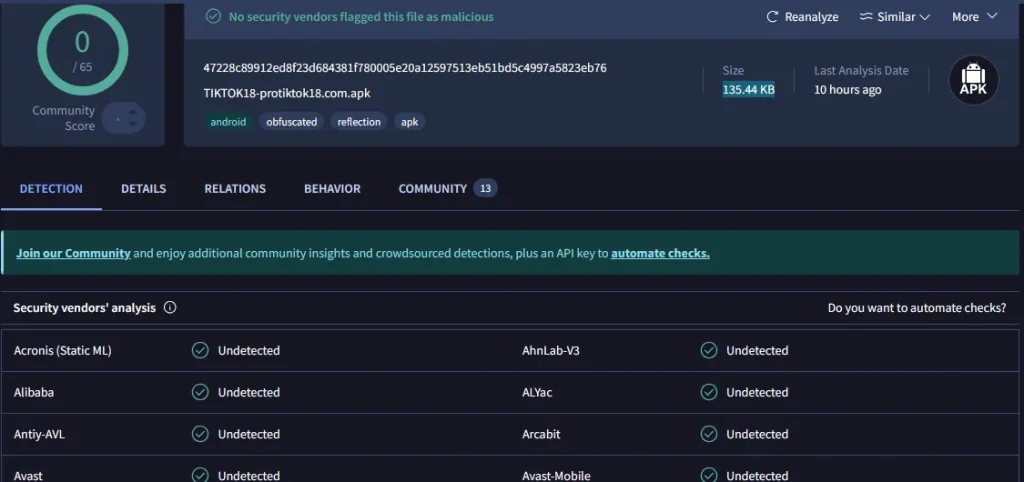Click the vendor name 'ALYac'
The image size is (1024, 482).
[537, 393]
